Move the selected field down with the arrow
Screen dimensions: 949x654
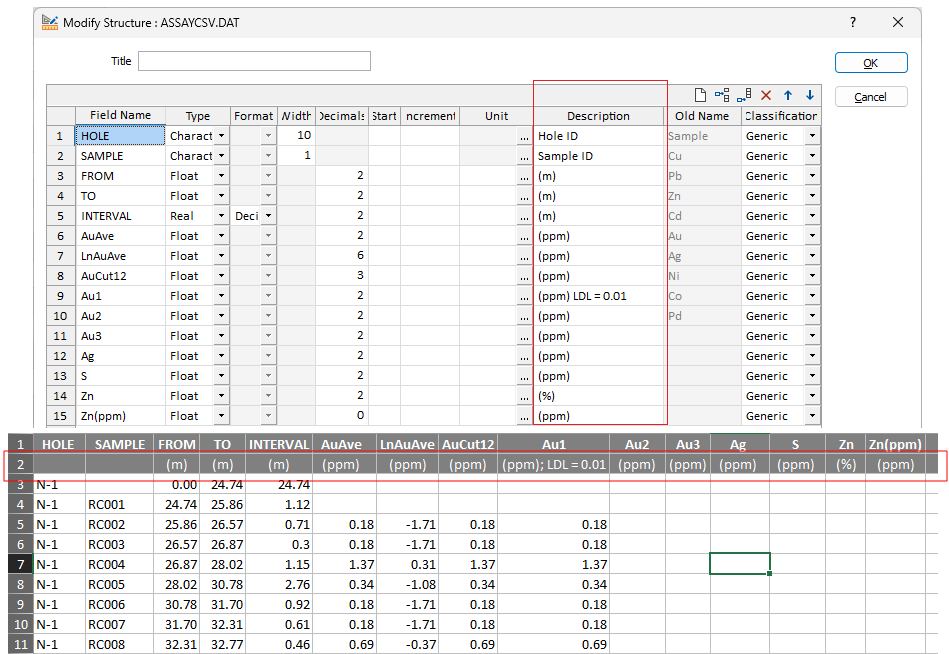[810, 95]
